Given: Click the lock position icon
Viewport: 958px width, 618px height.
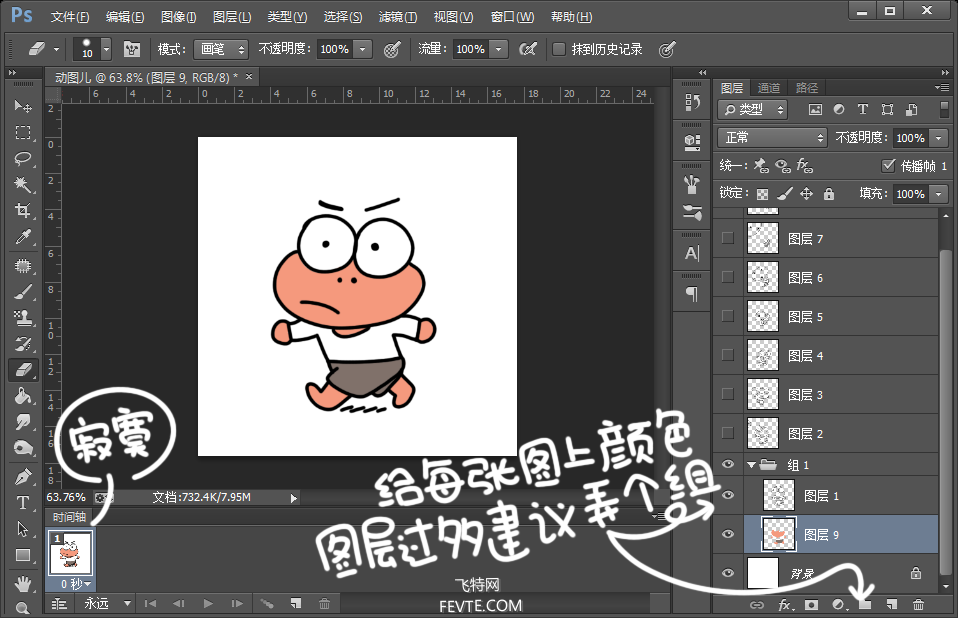Looking at the screenshot, I should click(x=806, y=194).
